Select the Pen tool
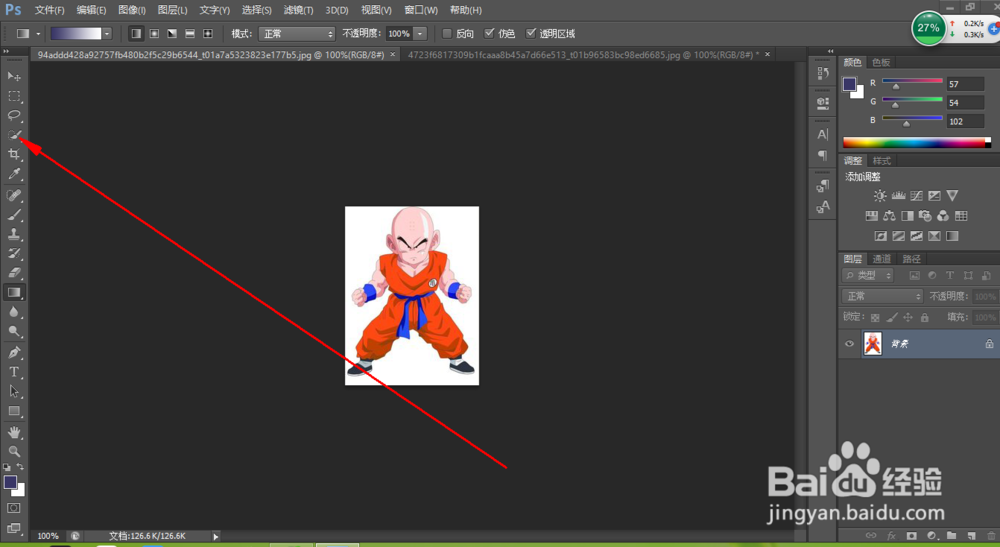The height and width of the screenshot is (547, 1000). pyautogui.click(x=14, y=353)
